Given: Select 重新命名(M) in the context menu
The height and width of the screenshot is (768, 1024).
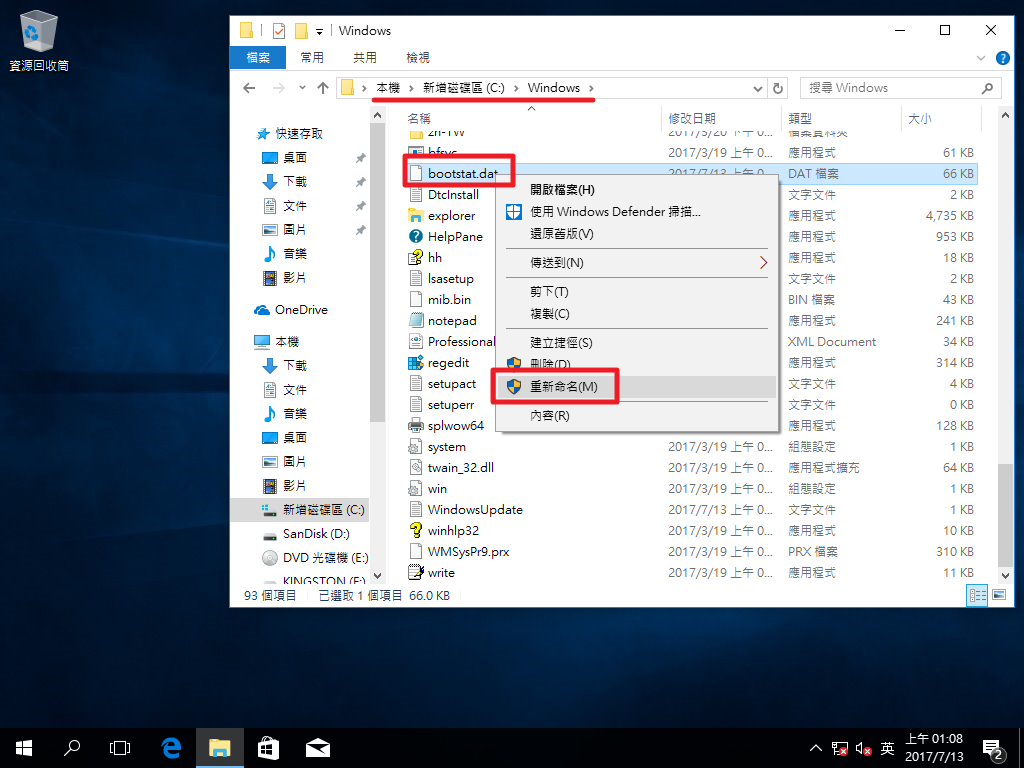Looking at the screenshot, I should pos(563,387).
